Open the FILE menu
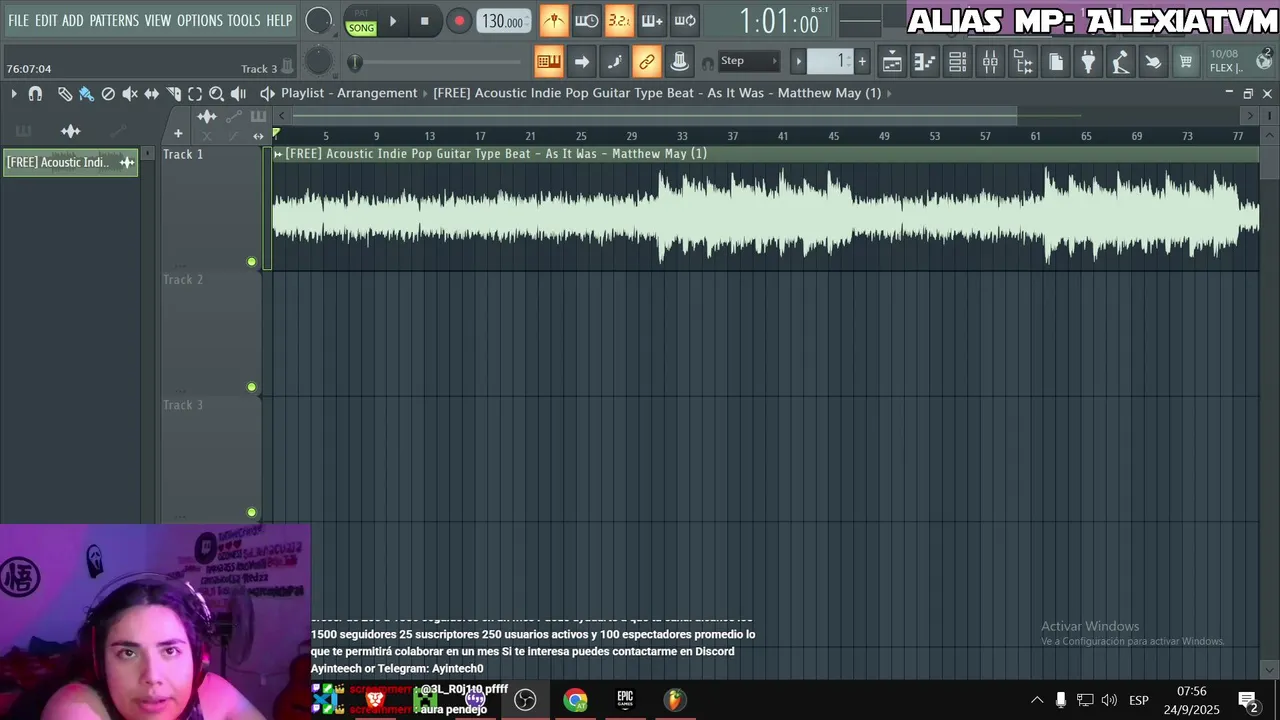This screenshot has height=720, width=1280. [18, 20]
